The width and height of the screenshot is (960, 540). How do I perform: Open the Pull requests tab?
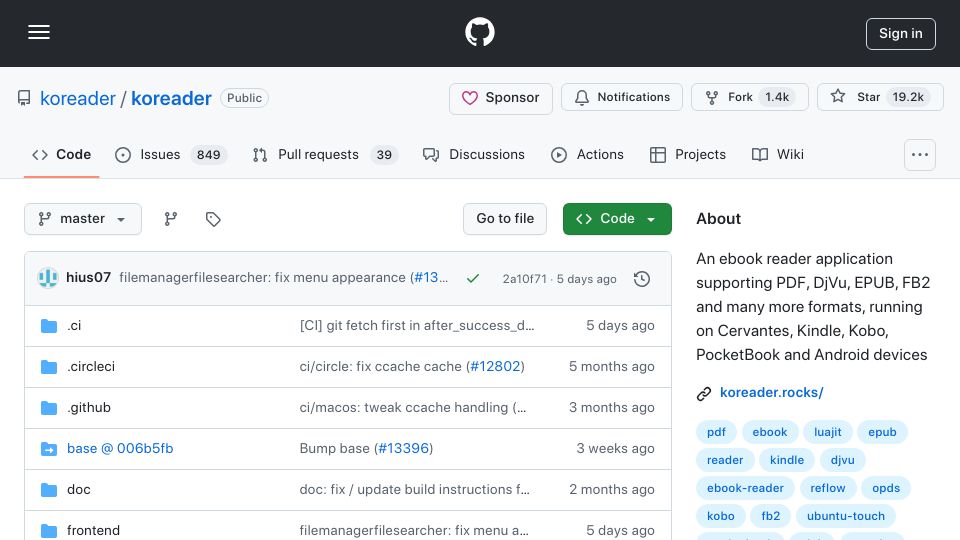click(x=325, y=155)
